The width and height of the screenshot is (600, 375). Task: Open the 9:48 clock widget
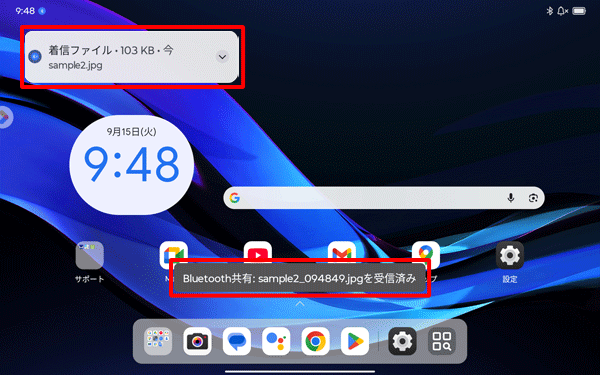click(131, 165)
